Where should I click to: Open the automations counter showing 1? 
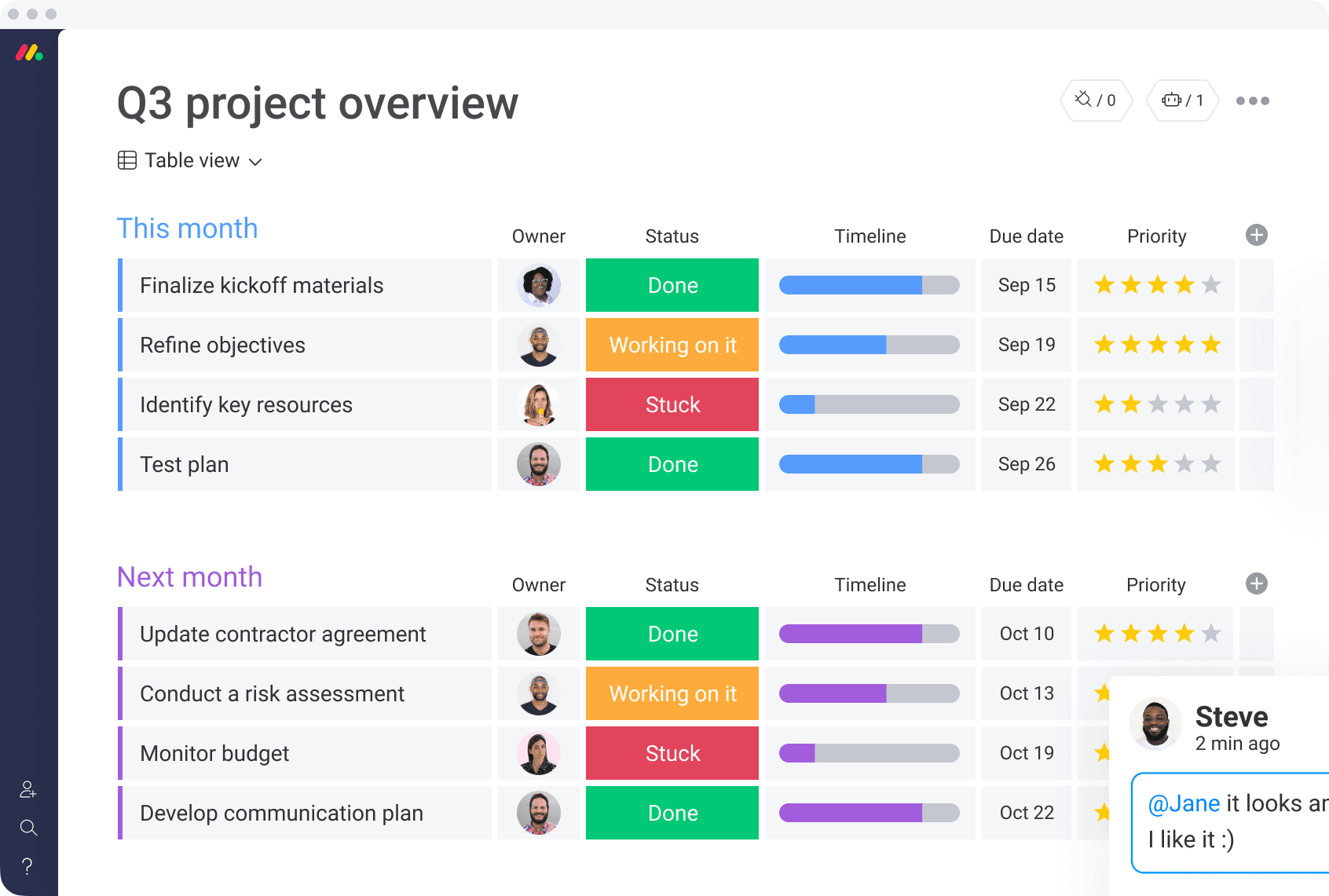point(1182,101)
